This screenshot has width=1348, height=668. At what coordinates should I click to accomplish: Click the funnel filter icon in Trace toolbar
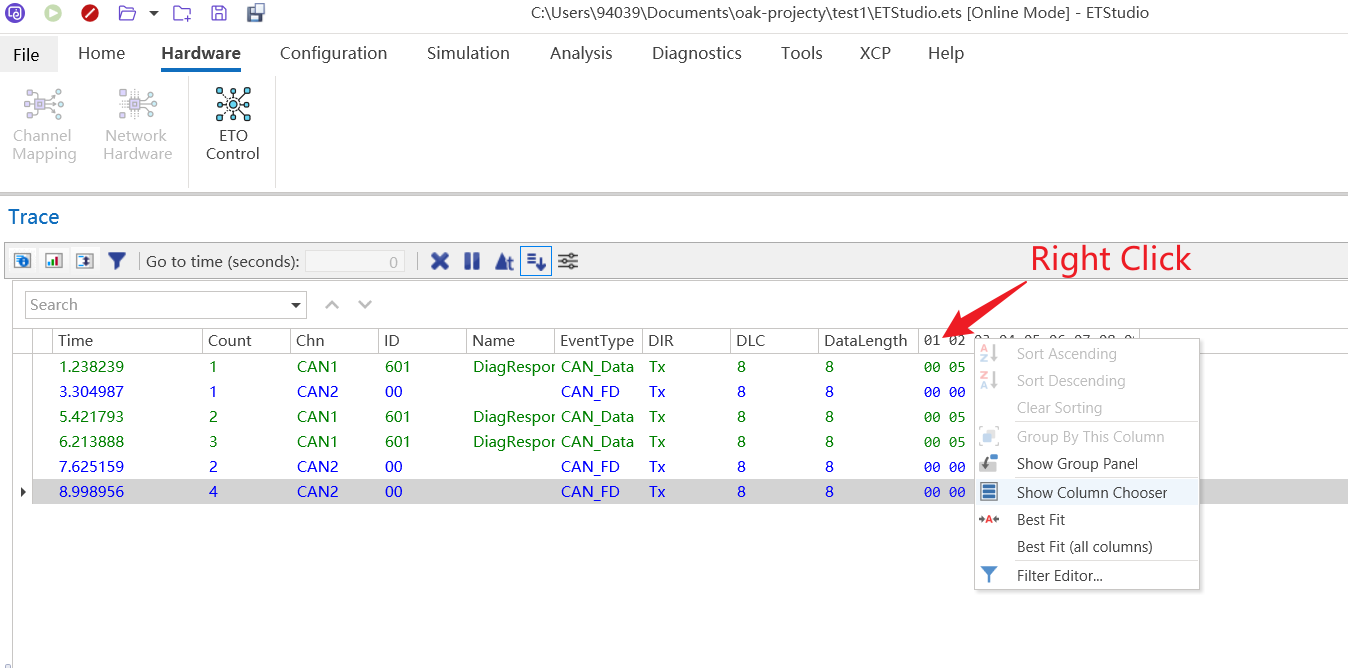(x=117, y=261)
